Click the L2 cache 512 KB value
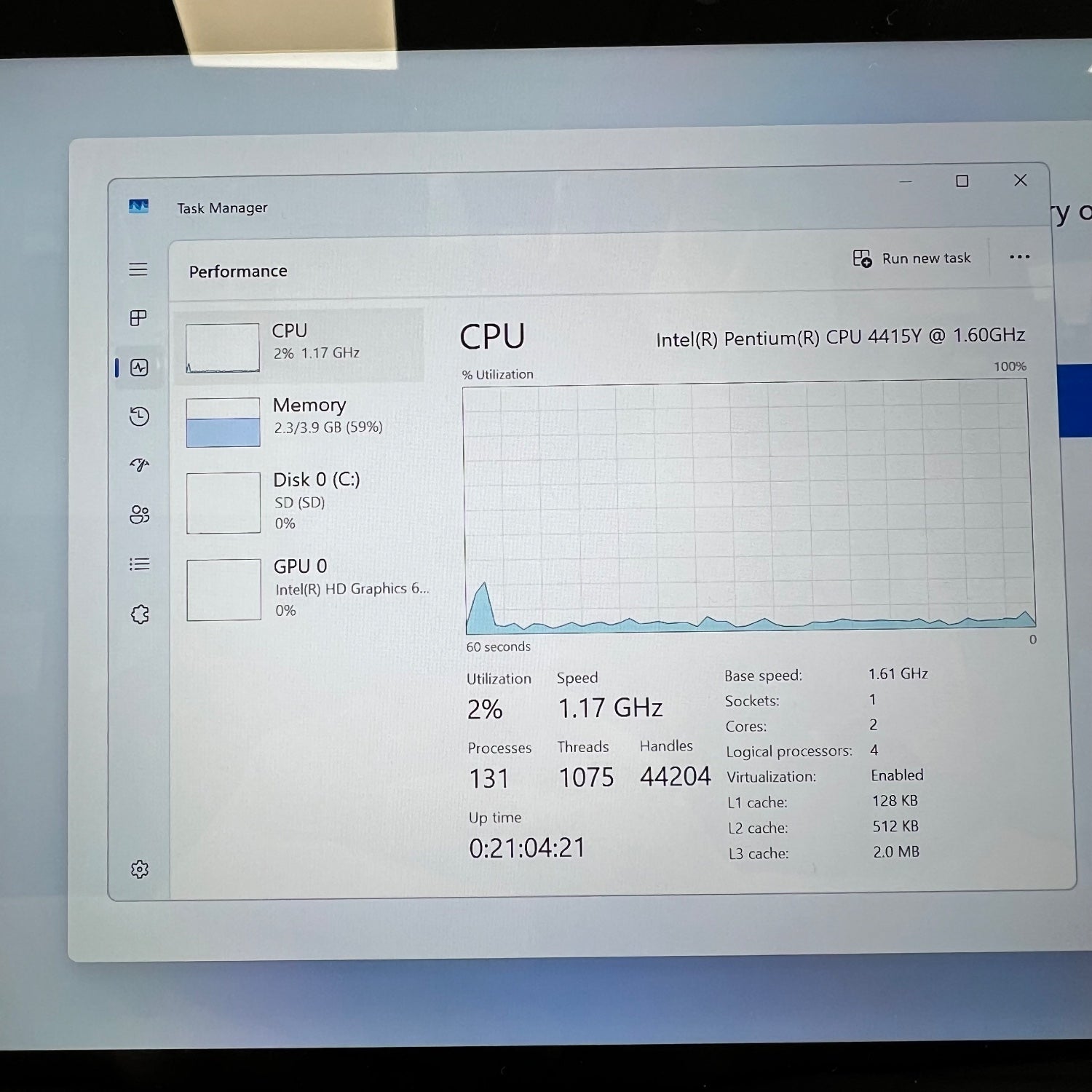Viewport: 1092px width, 1092px height. 895,826
